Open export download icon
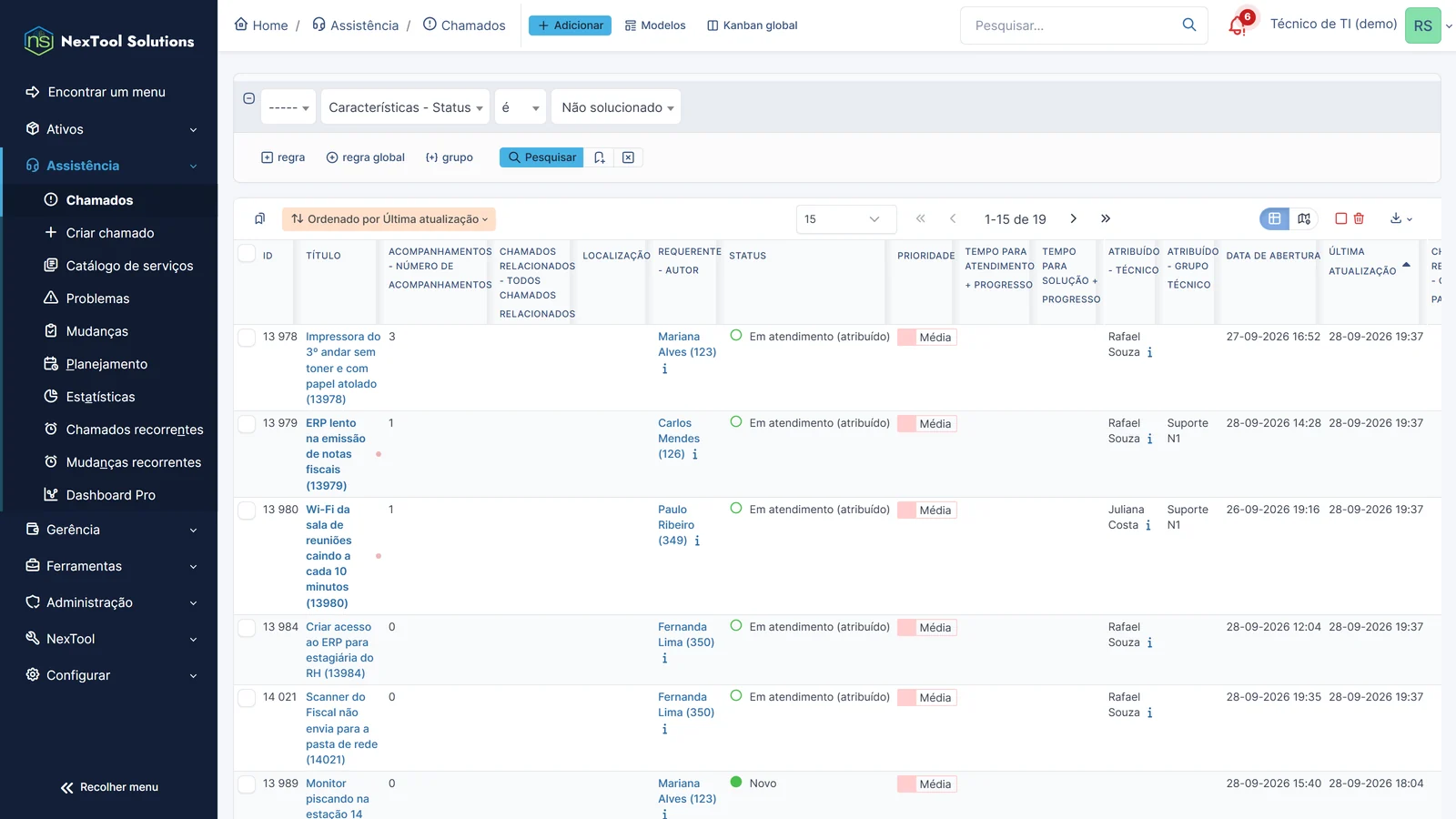Image resolution: width=1456 pixels, height=819 pixels. click(x=1400, y=218)
